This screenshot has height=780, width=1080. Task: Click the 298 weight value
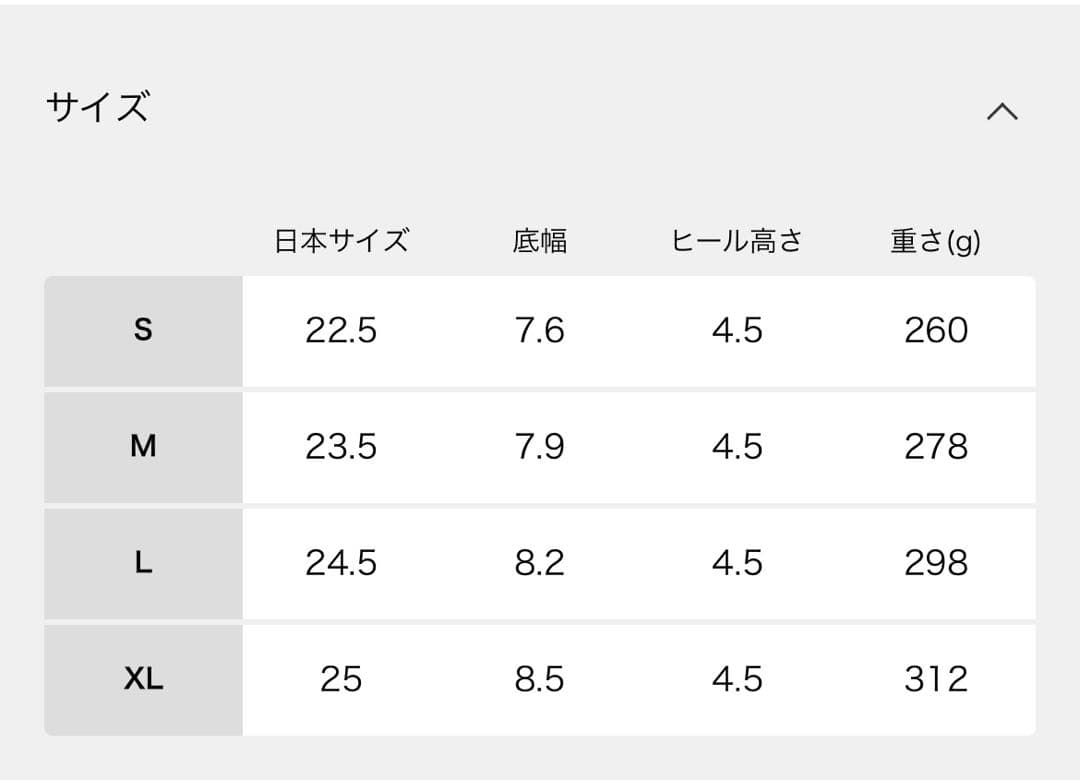click(934, 563)
